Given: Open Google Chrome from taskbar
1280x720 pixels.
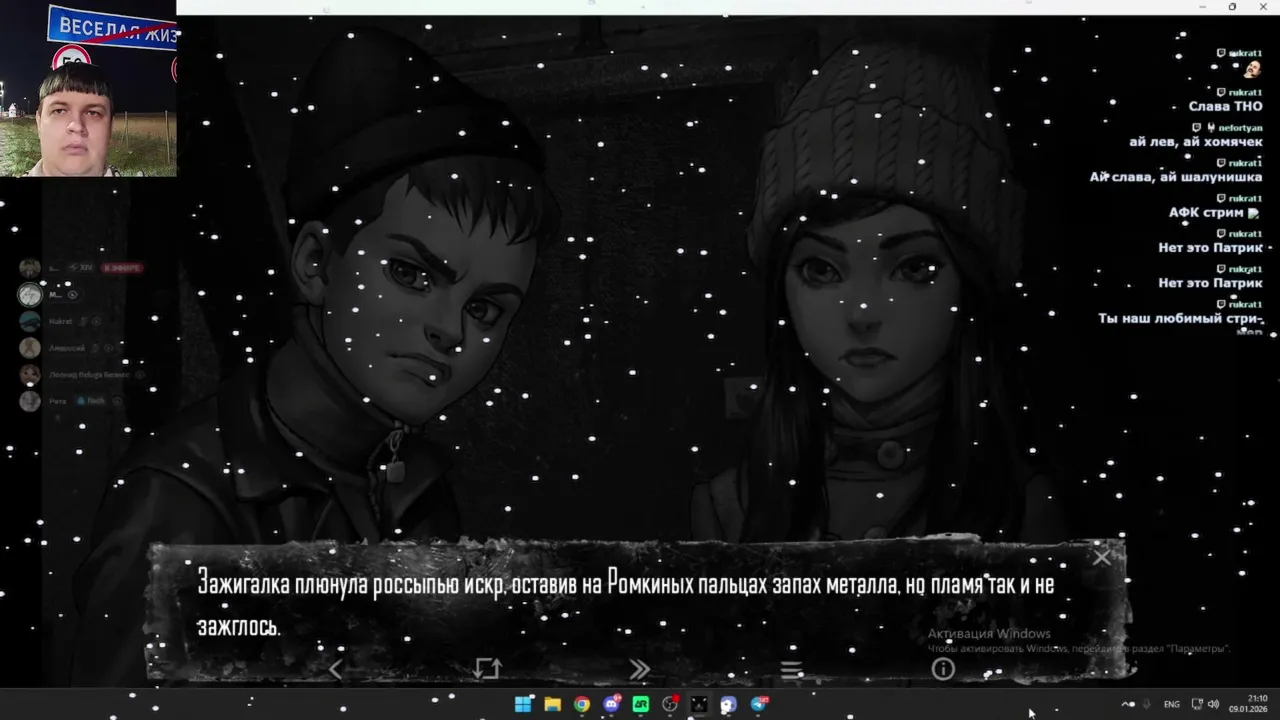Looking at the screenshot, I should pyautogui.click(x=582, y=704).
